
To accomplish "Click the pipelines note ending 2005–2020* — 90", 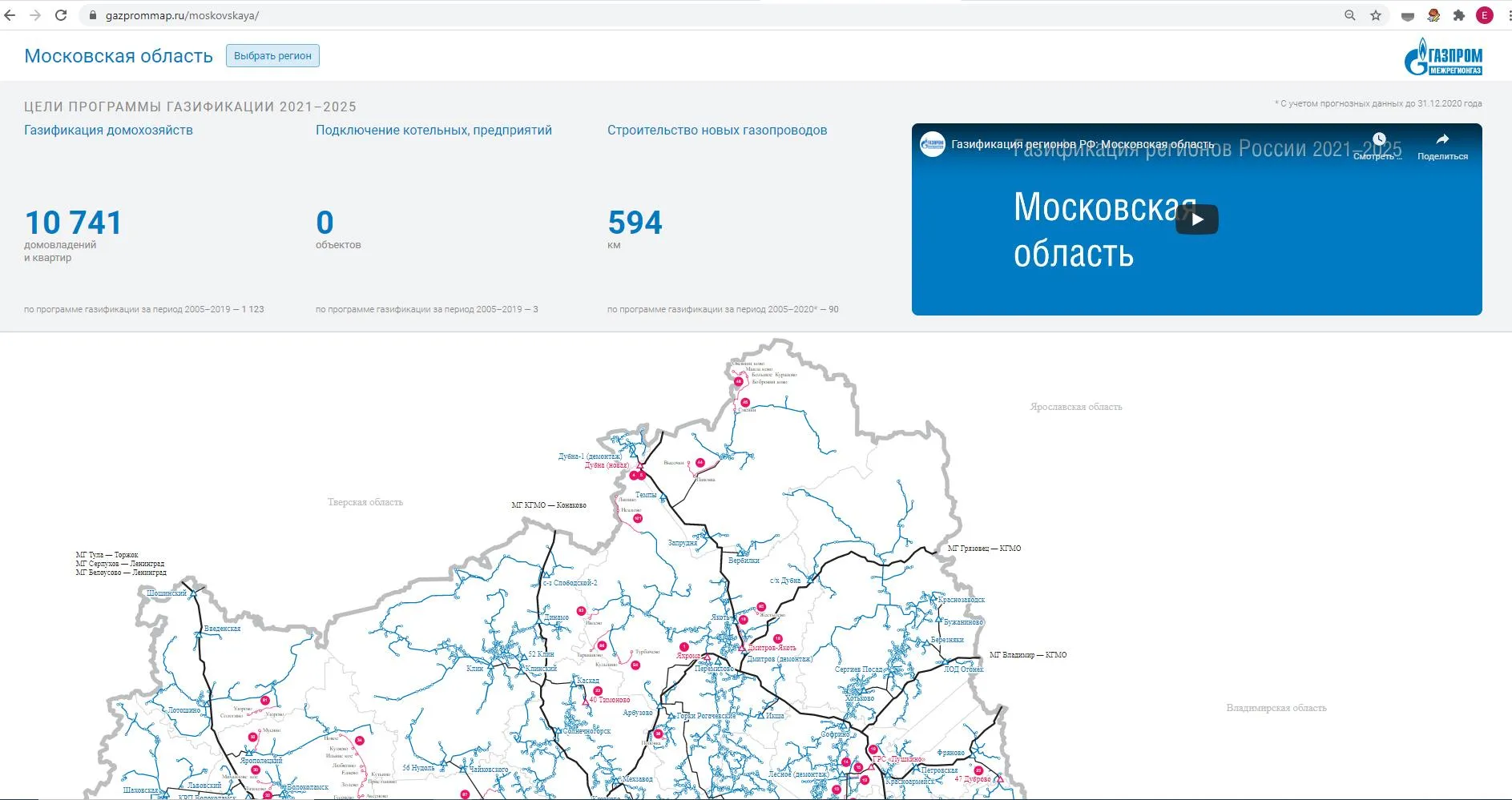I will (723, 309).
